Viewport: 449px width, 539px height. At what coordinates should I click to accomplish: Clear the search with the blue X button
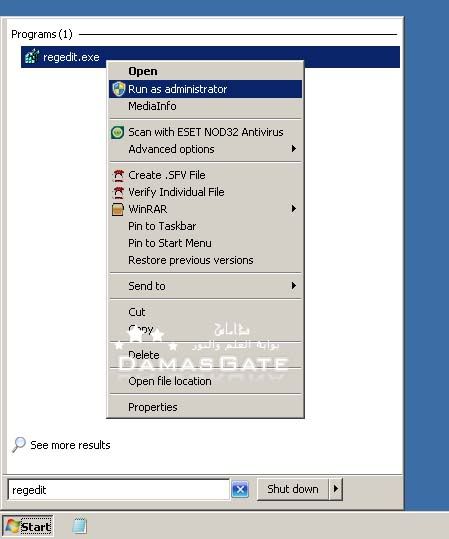pyautogui.click(x=240, y=489)
